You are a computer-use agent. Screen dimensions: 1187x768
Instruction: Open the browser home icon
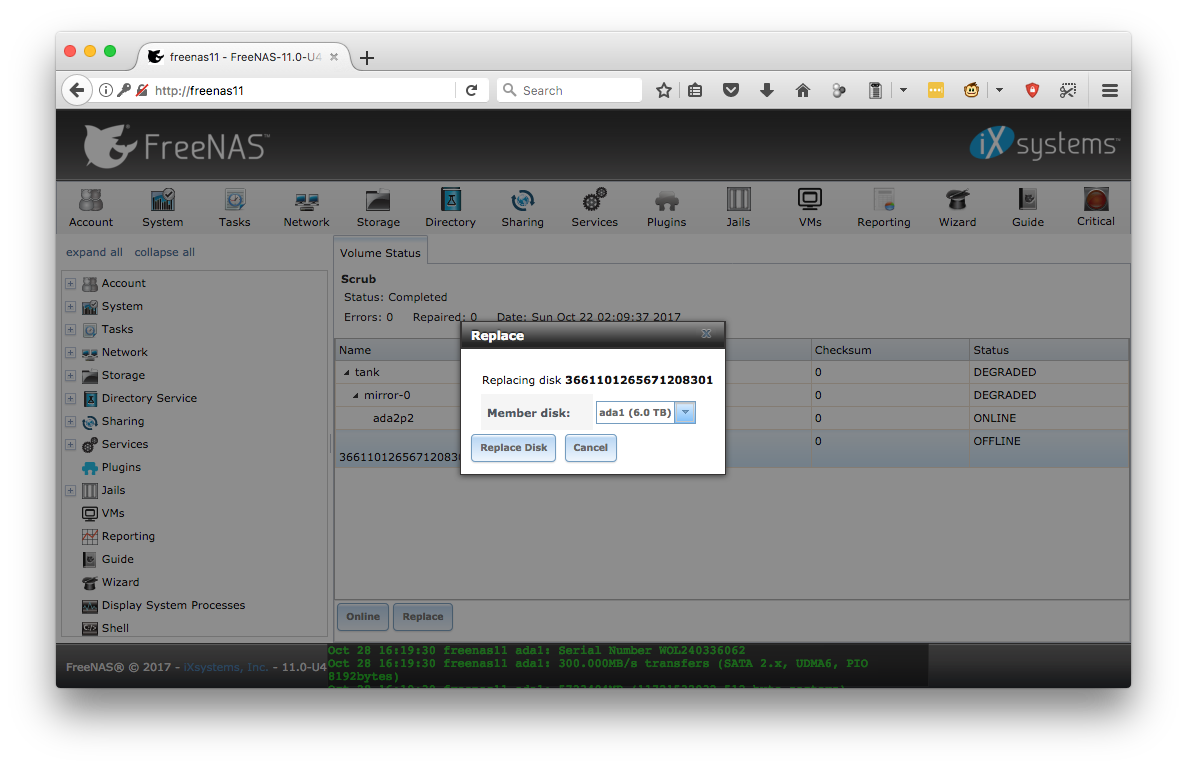(x=803, y=90)
